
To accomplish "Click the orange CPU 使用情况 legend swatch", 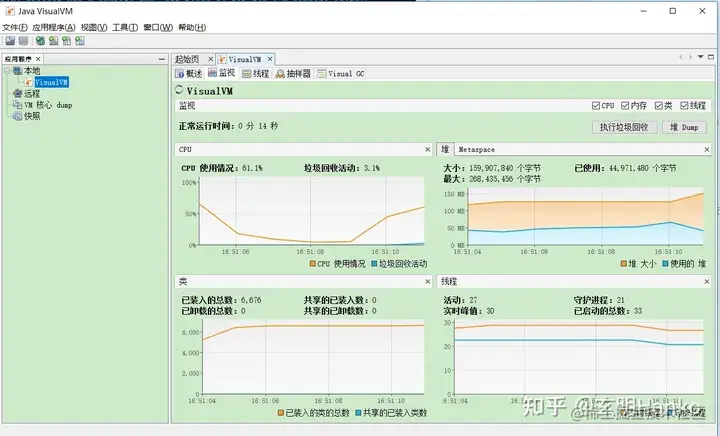I will (x=313, y=264).
